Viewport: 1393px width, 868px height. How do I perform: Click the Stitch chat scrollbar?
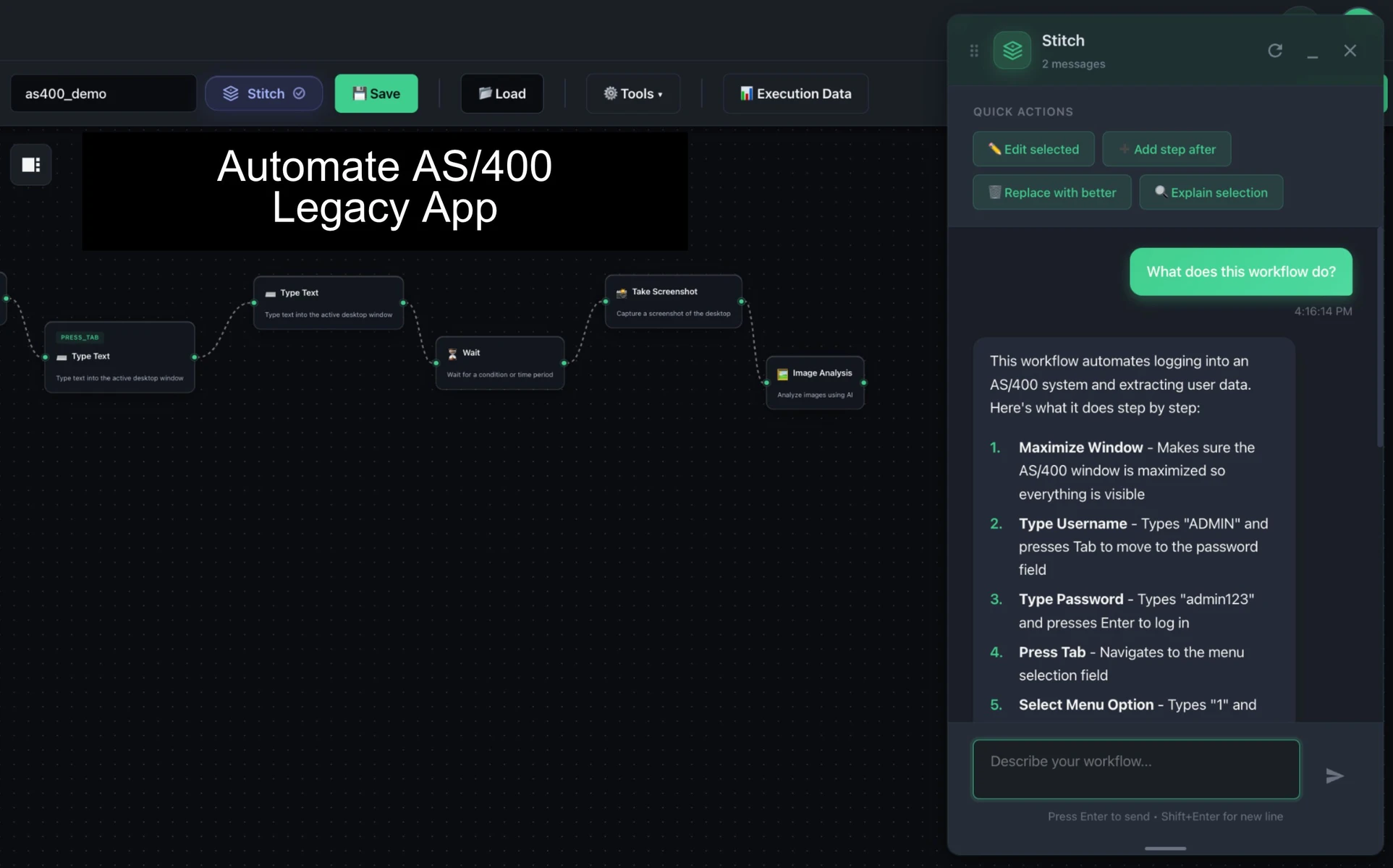coord(1379,337)
